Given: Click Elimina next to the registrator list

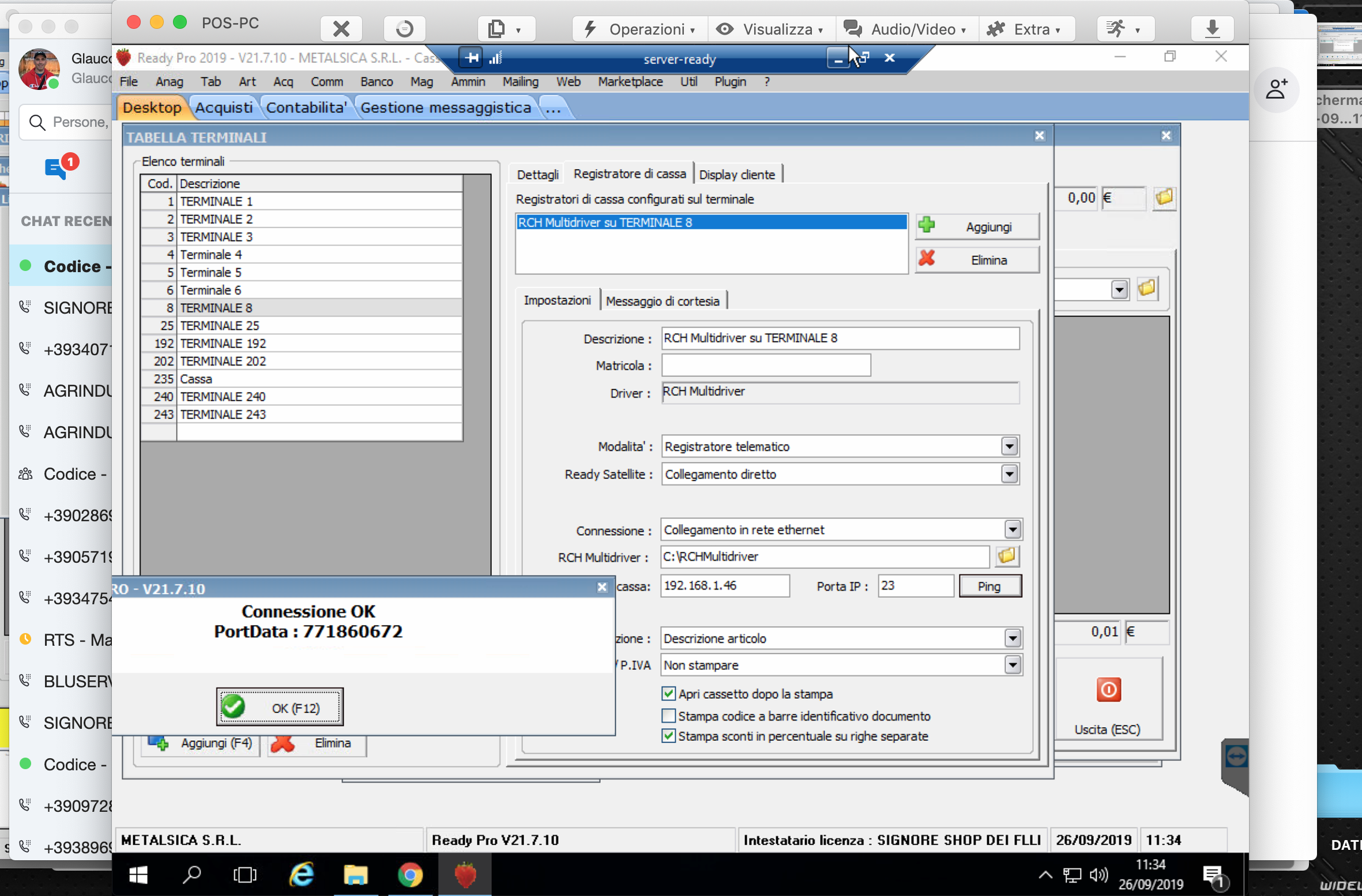Looking at the screenshot, I should pos(977,260).
